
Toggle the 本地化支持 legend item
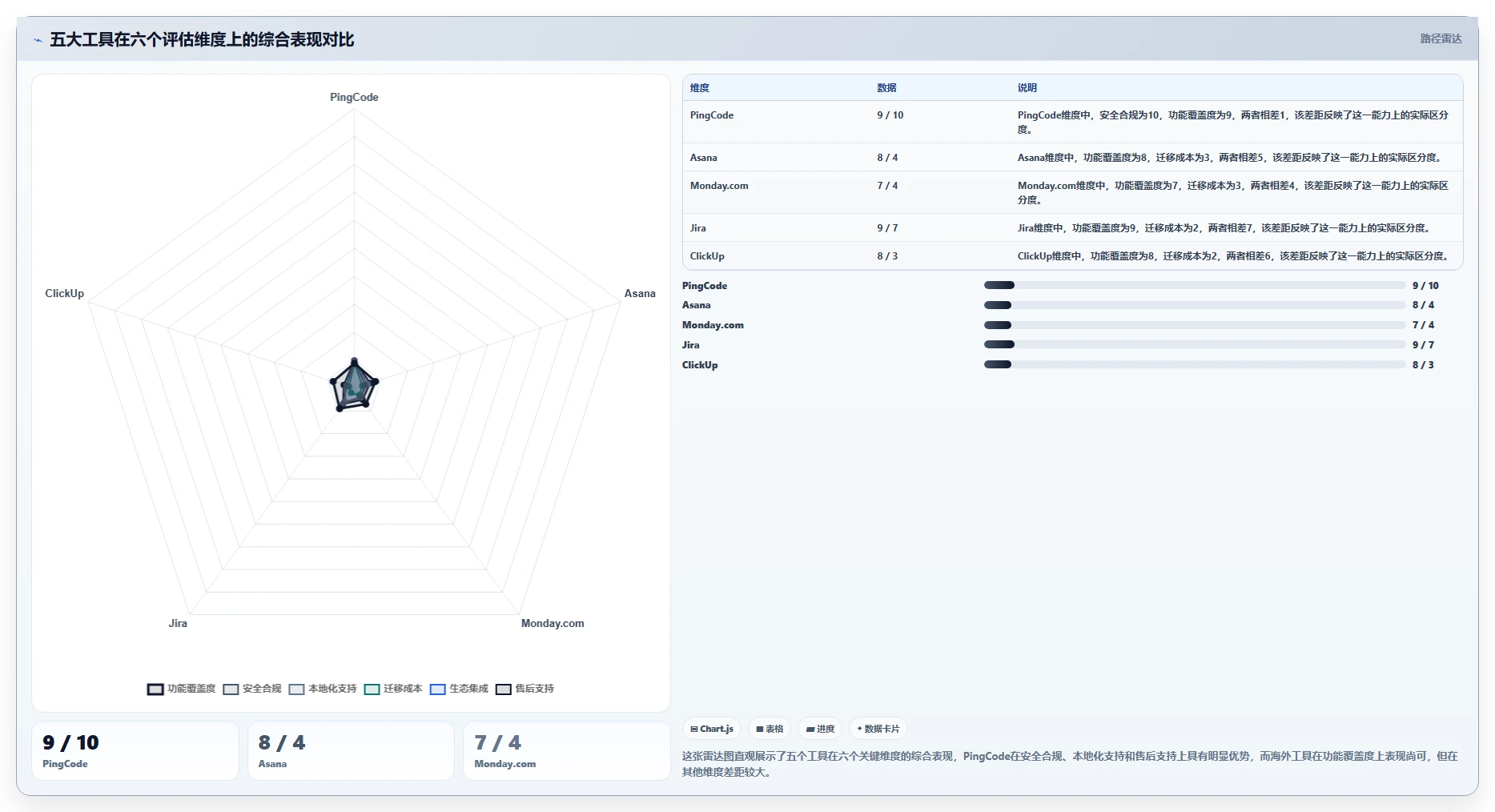click(x=323, y=689)
